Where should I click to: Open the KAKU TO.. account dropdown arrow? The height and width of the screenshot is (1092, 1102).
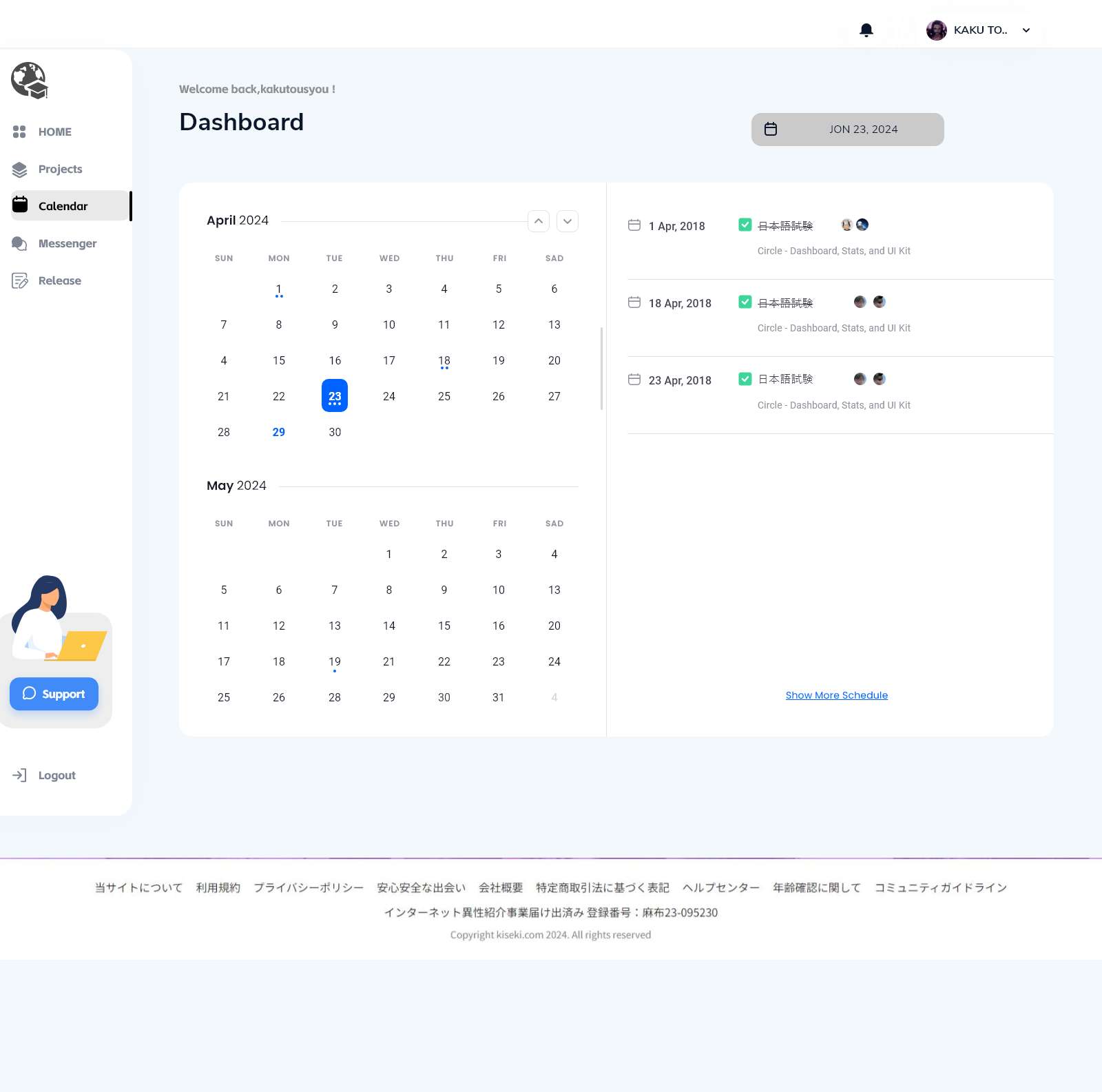pyautogui.click(x=1026, y=30)
